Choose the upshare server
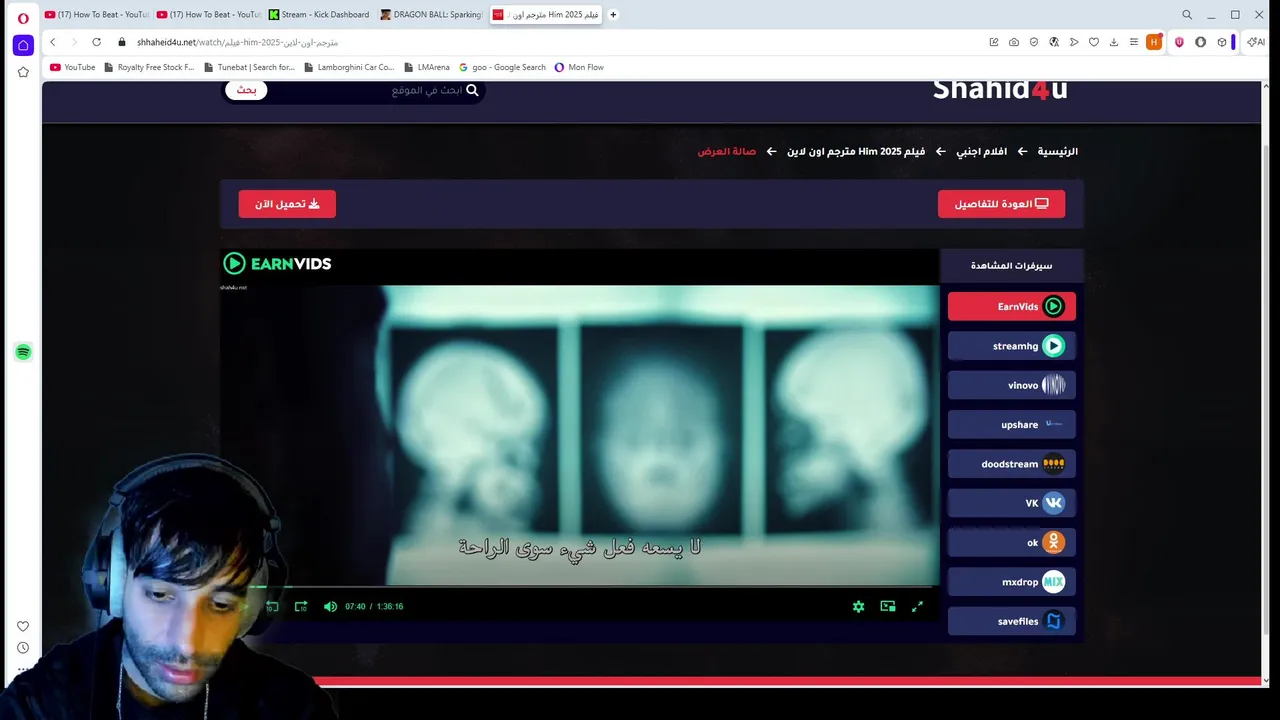The width and height of the screenshot is (1280, 720). coord(1012,424)
